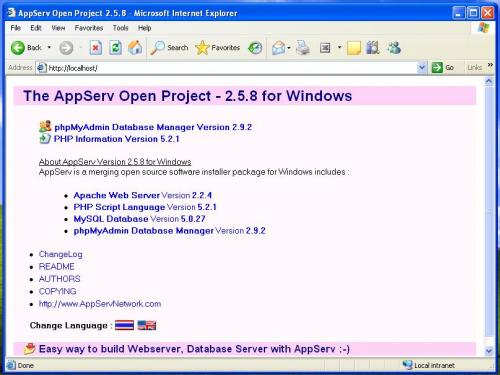Open the View menu
The image size is (500, 375).
(x=58, y=28)
